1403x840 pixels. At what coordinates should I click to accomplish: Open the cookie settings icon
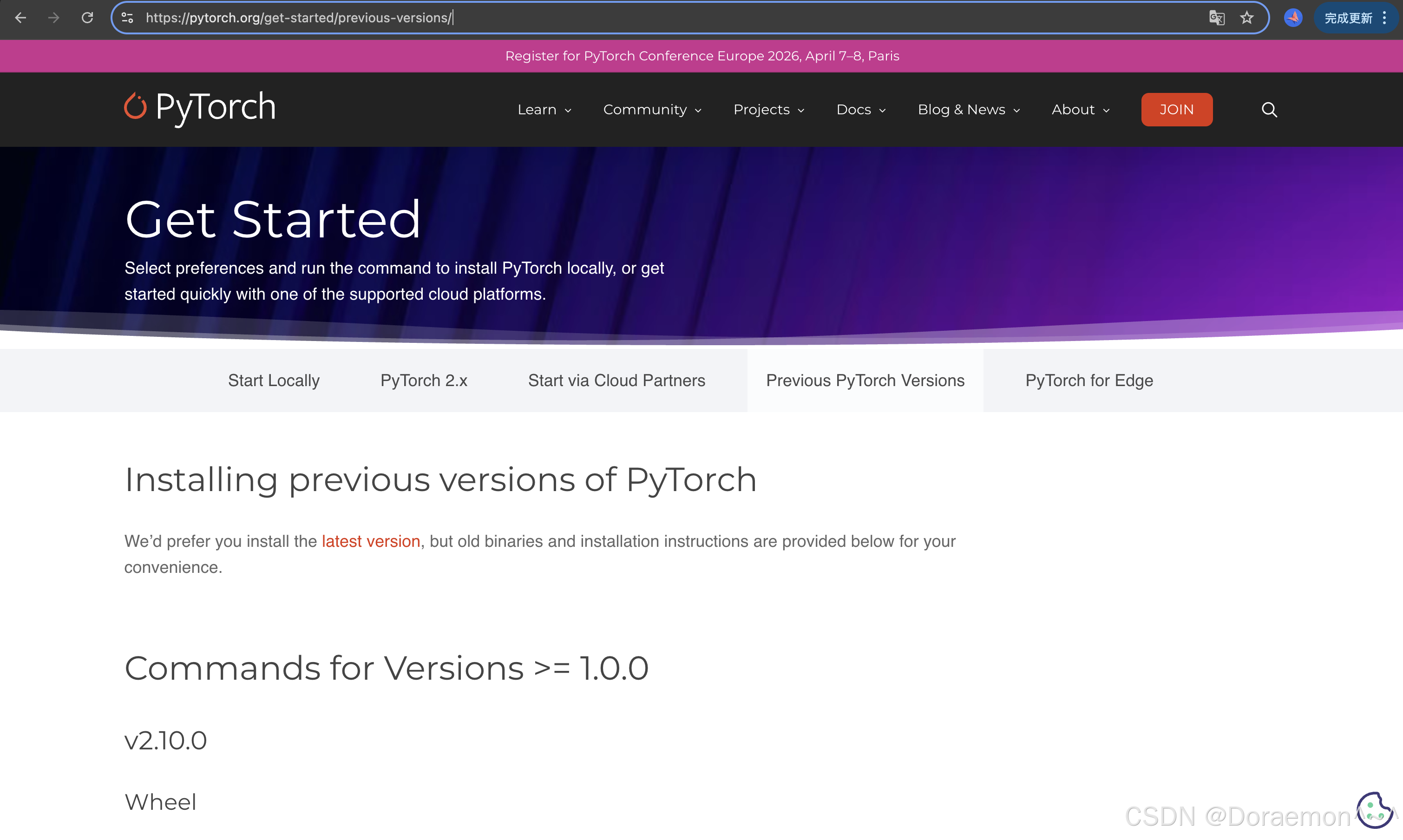pyautogui.click(x=1374, y=809)
